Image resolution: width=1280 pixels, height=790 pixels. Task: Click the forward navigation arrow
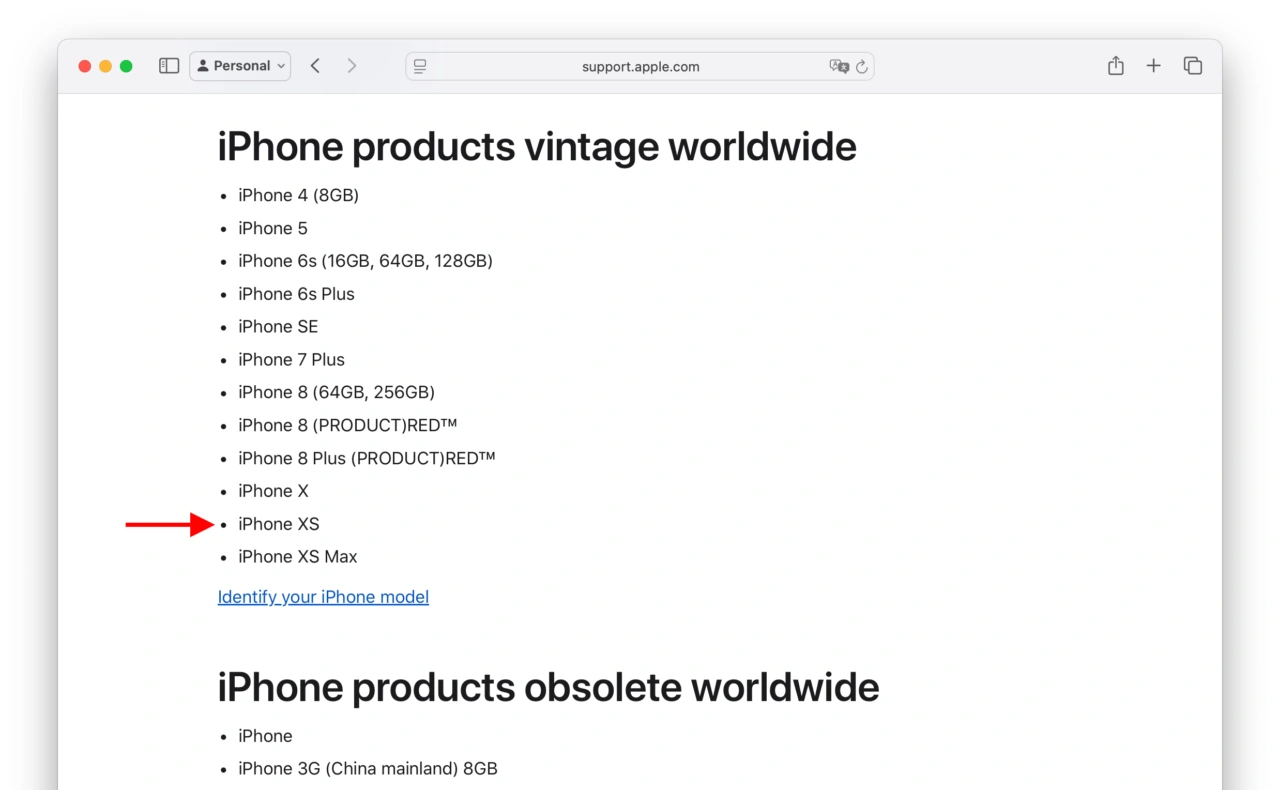pyautogui.click(x=351, y=66)
